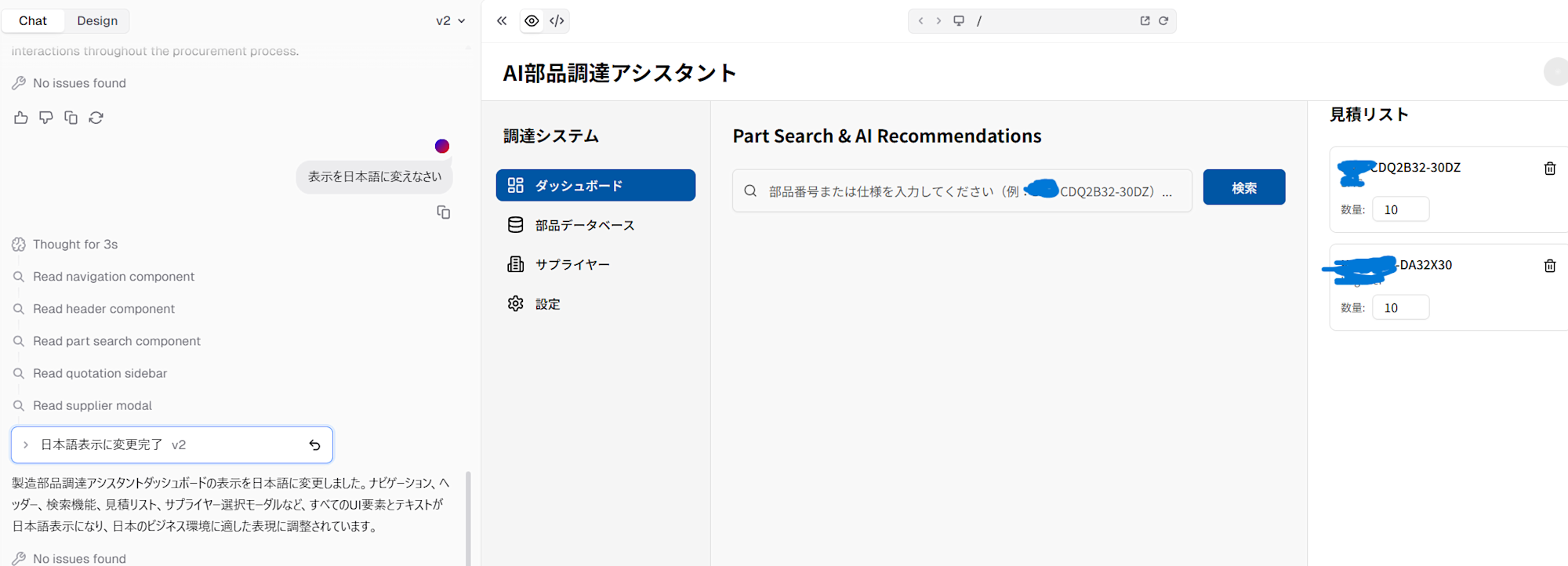This screenshot has height=566, width=1568.
Task: Collapse the chat panel with double chevron
Action: tap(502, 21)
